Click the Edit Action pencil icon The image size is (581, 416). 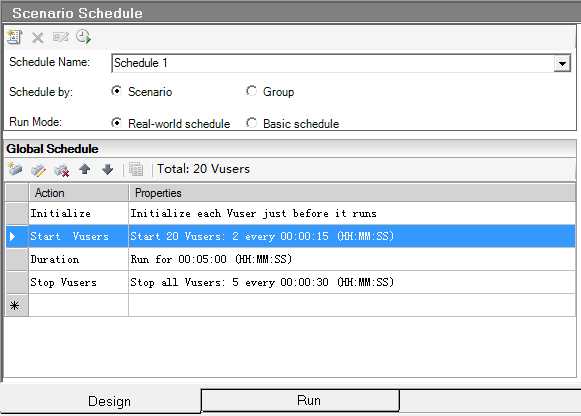38,170
